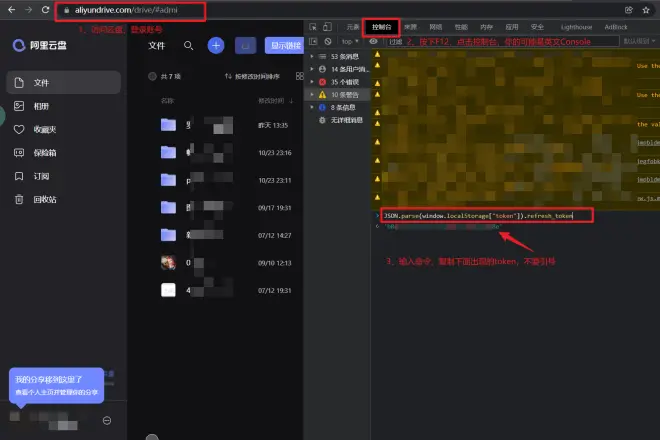Click the red error icon beside 35 个错误
Viewport: 660px width, 440px height.
(x=322, y=82)
